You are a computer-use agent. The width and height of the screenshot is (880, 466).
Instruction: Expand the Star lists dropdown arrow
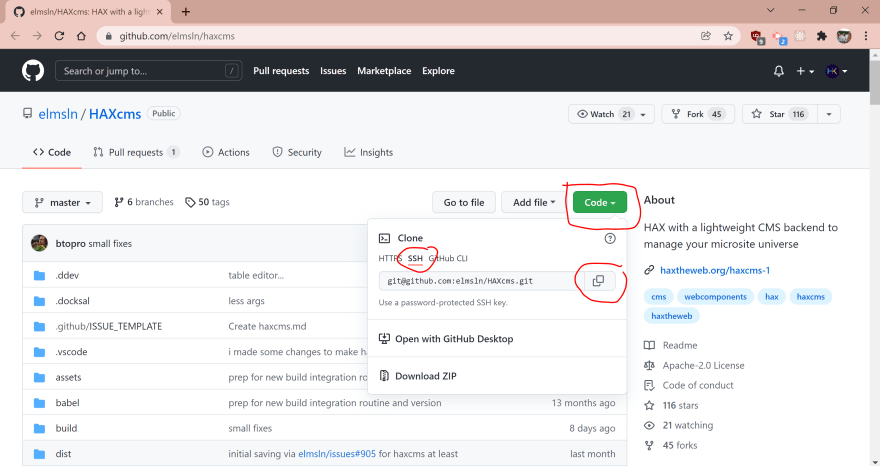(x=829, y=114)
